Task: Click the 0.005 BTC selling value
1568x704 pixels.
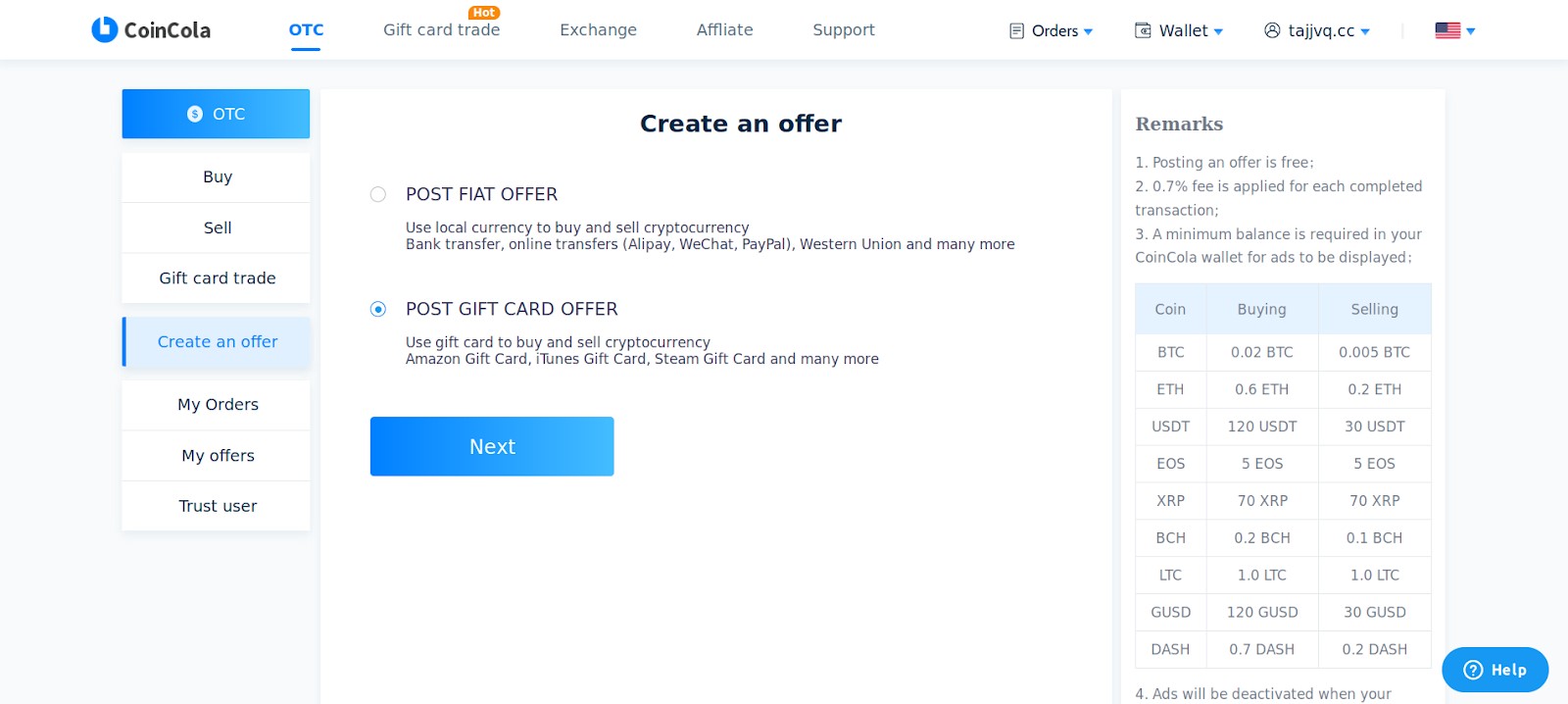Action: pyautogui.click(x=1375, y=352)
